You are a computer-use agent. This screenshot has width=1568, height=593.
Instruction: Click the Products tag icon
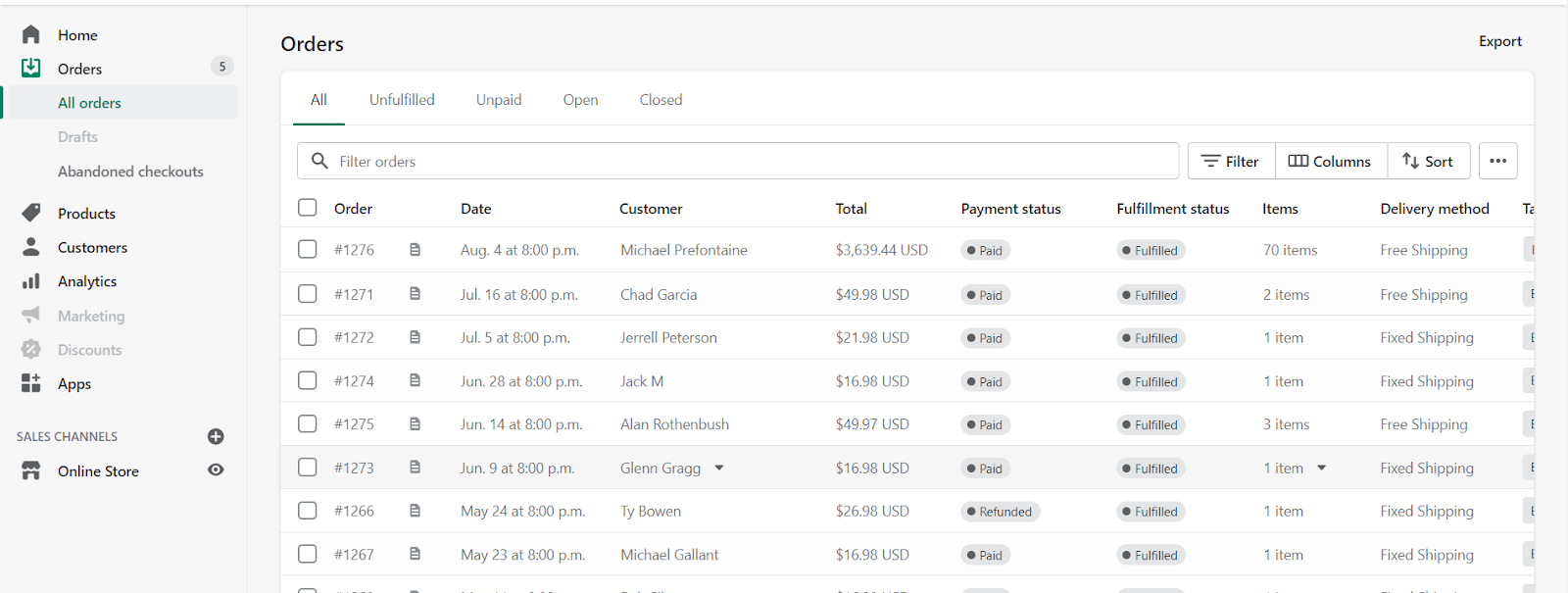pos(31,213)
